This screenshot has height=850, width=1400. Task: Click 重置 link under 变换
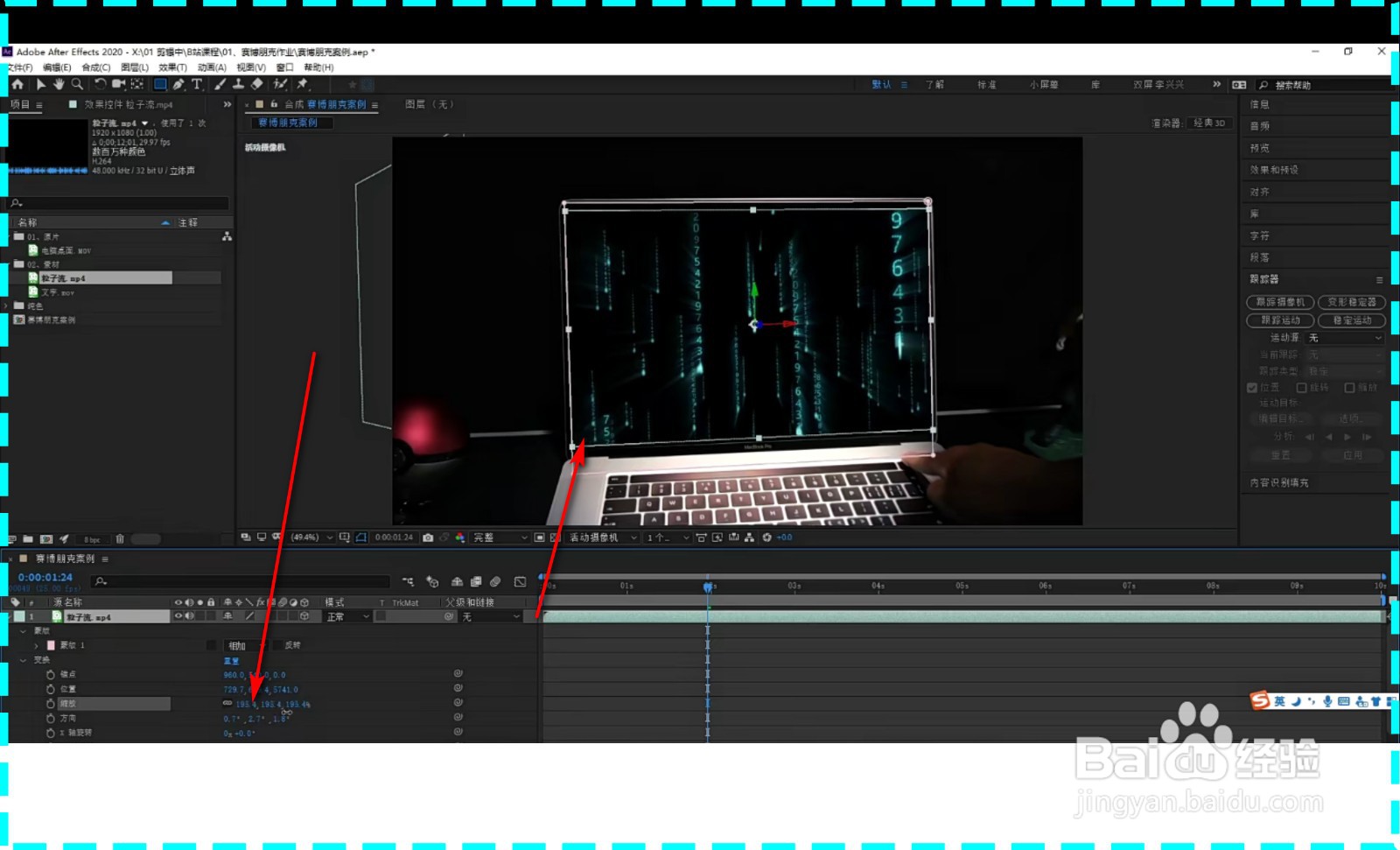tap(231, 661)
